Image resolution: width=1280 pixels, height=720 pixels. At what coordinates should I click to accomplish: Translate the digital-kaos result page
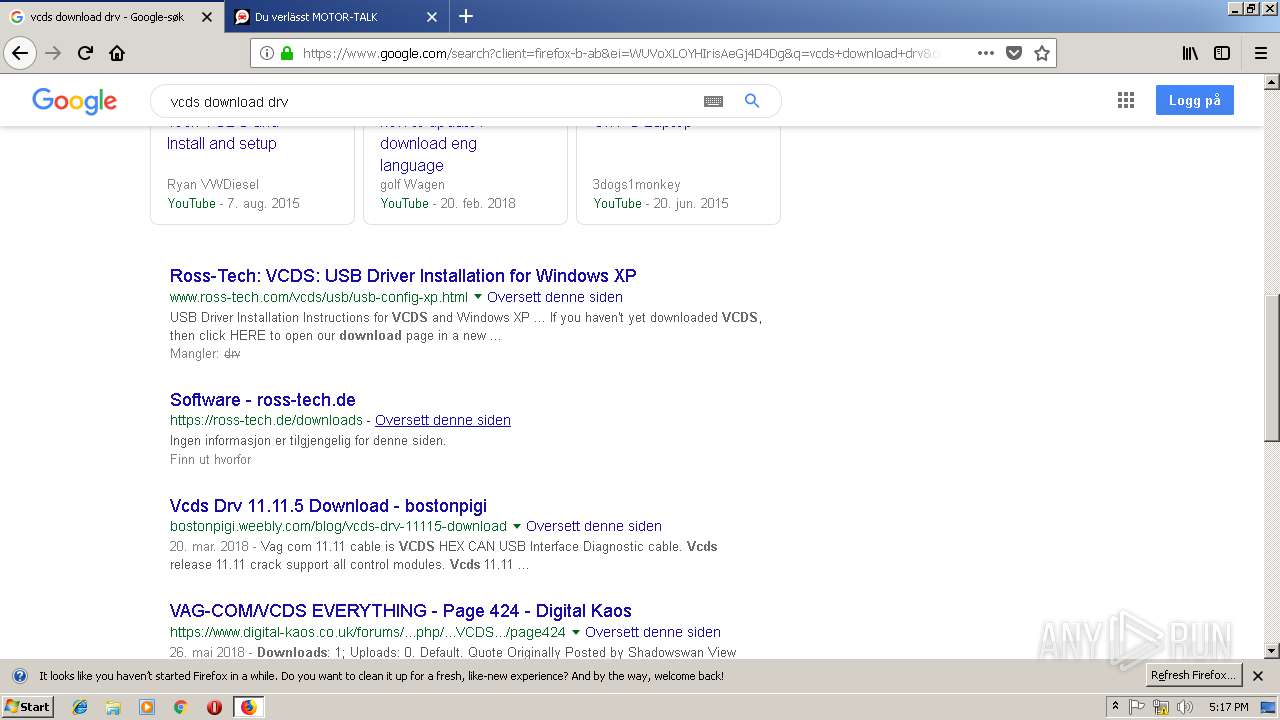coord(653,632)
